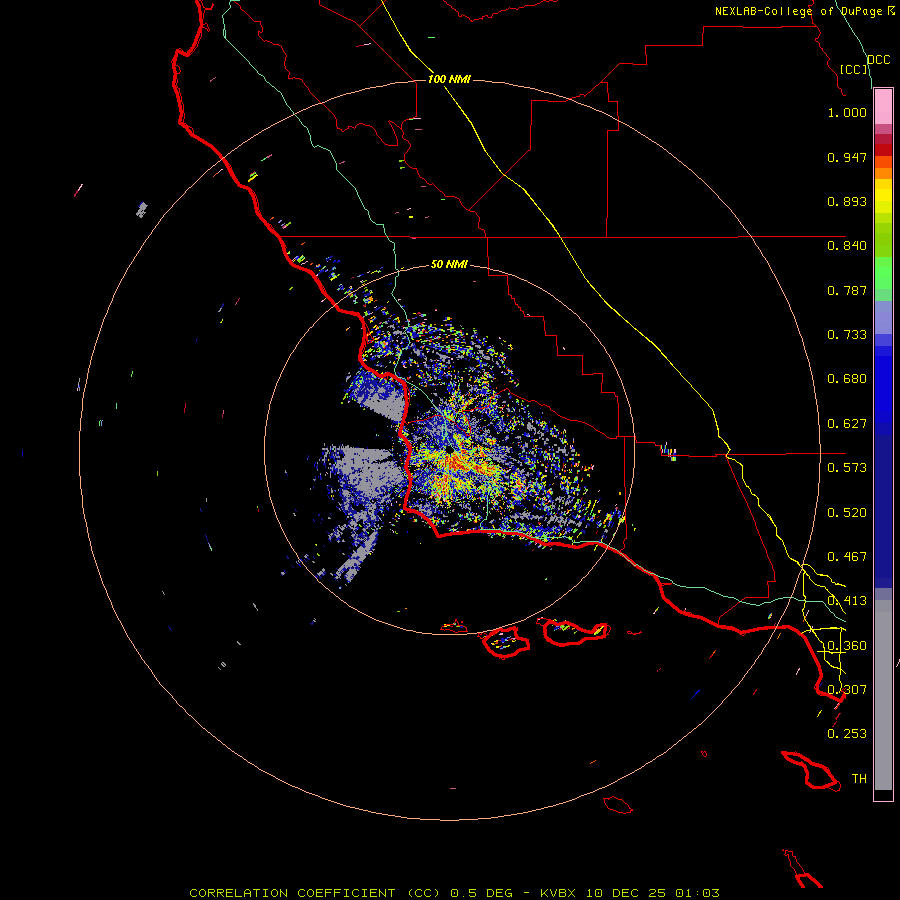Click the 0.893 scale value
This screenshot has height=900, width=900.
click(x=847, y=201)
